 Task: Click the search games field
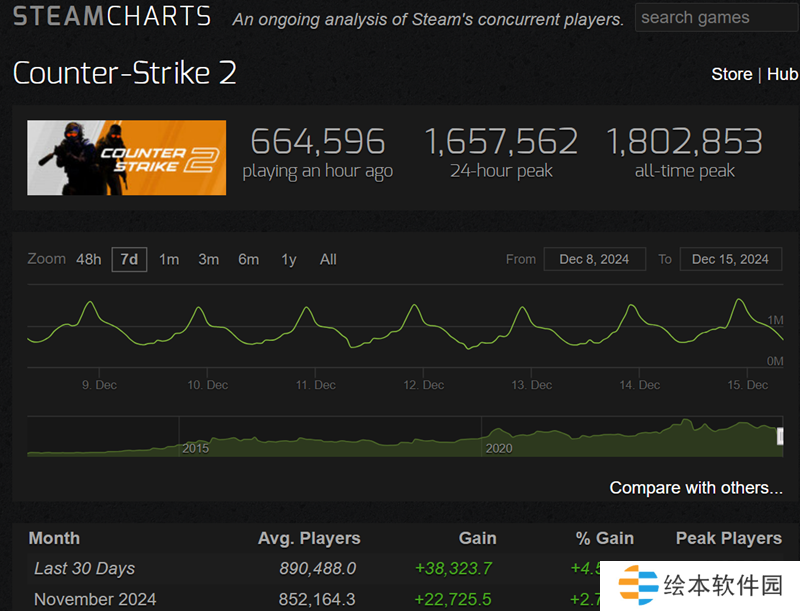715,17
